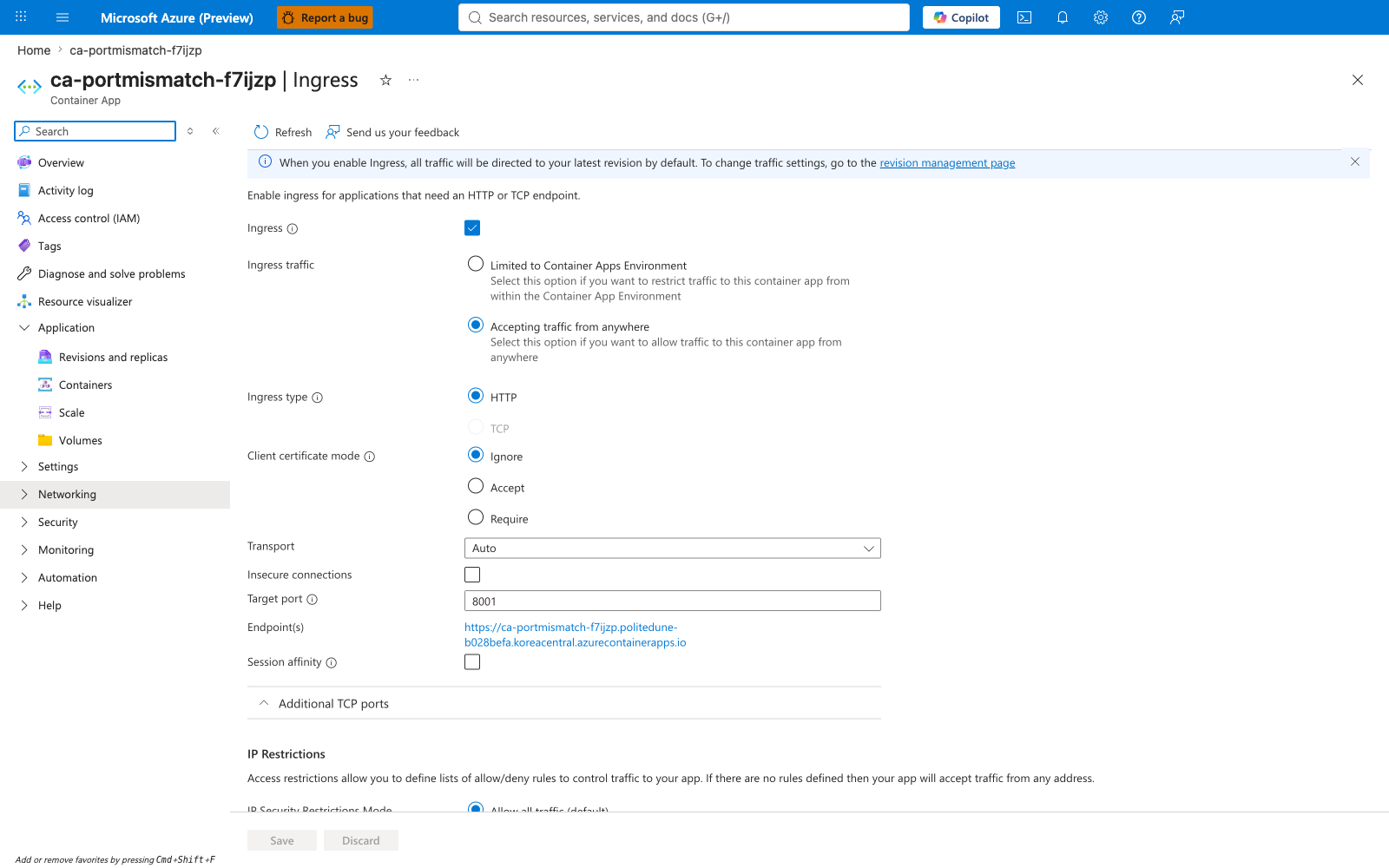Open the help question mark icon

[x=1139, y=17]
